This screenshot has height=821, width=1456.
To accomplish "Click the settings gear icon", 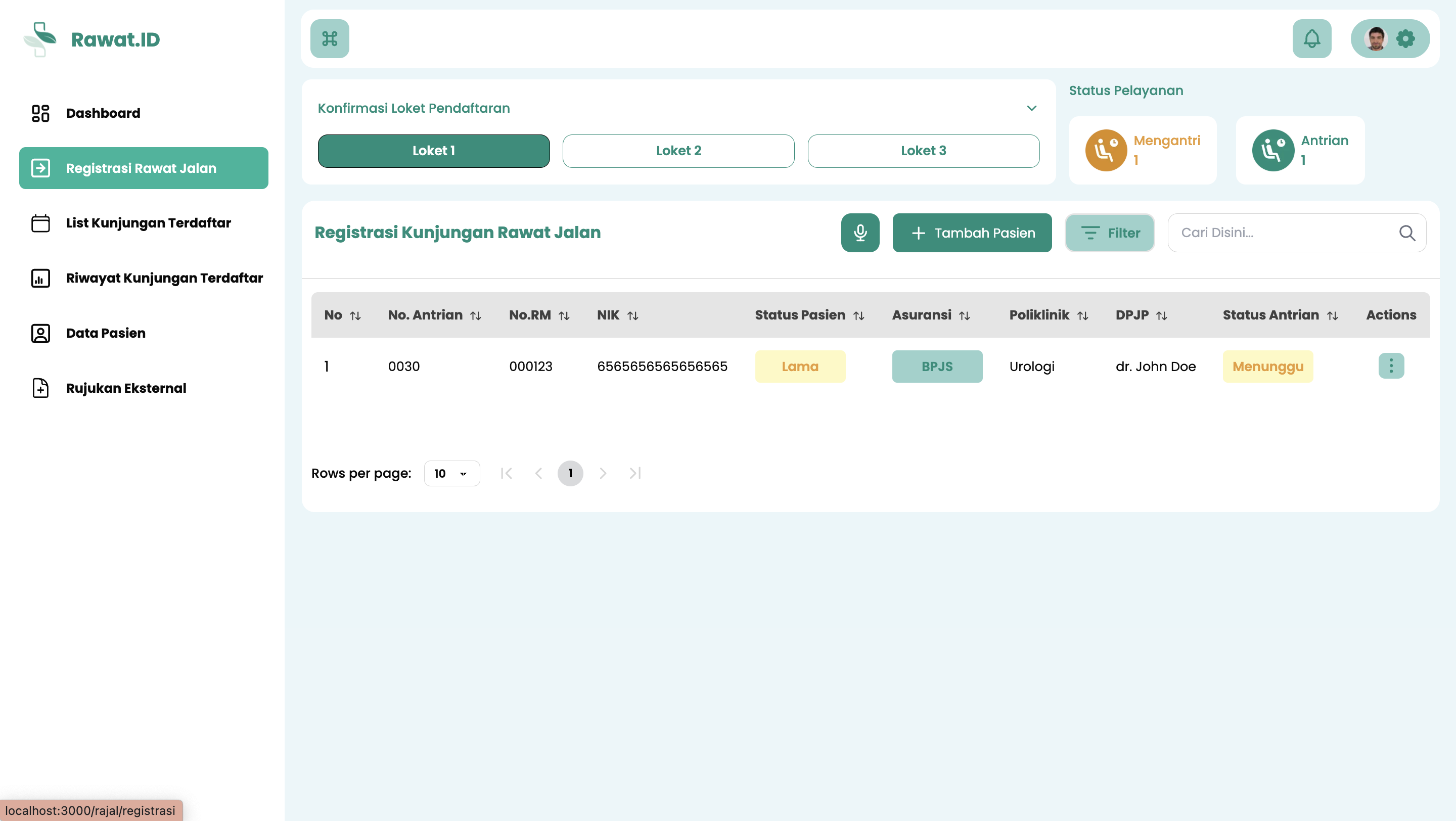I will pos(1405,38).
